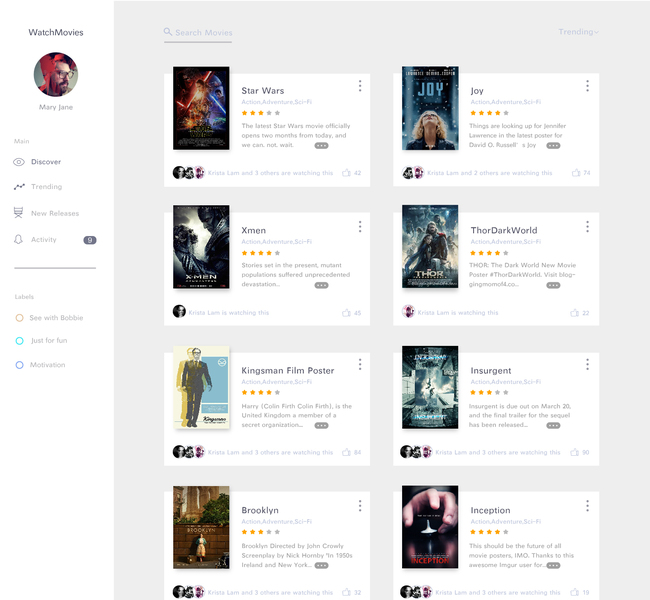Select the Motivation label circle
The width and height of the screenshot is (650, 600).
[19, 365]
